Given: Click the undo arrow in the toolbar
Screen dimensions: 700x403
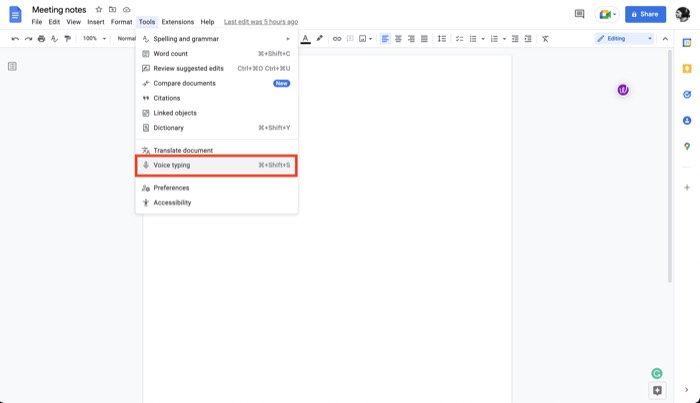Looking at the screenshot, I should 15,39.
